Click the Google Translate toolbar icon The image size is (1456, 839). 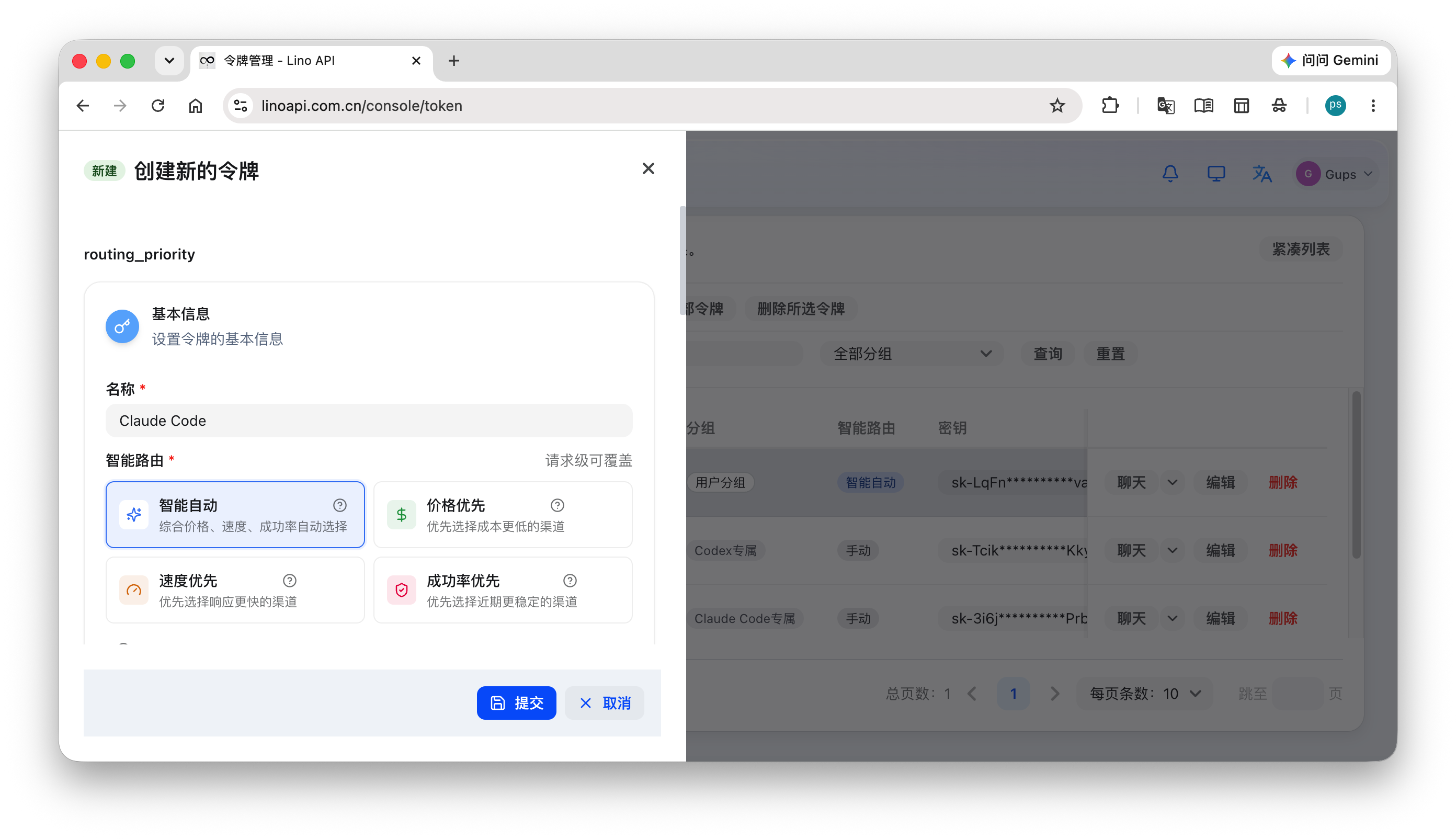pyautogui.click(x=1166, y=106)
